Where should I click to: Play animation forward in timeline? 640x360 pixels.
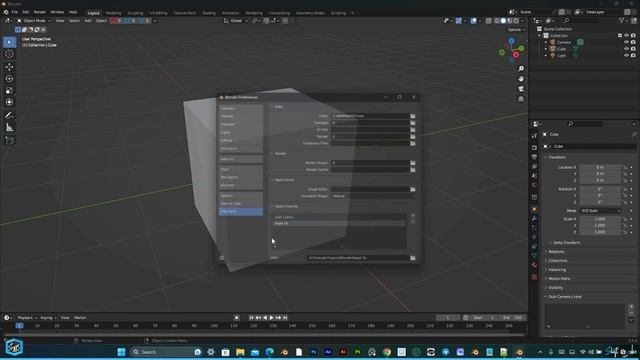(x=271, y=318)
